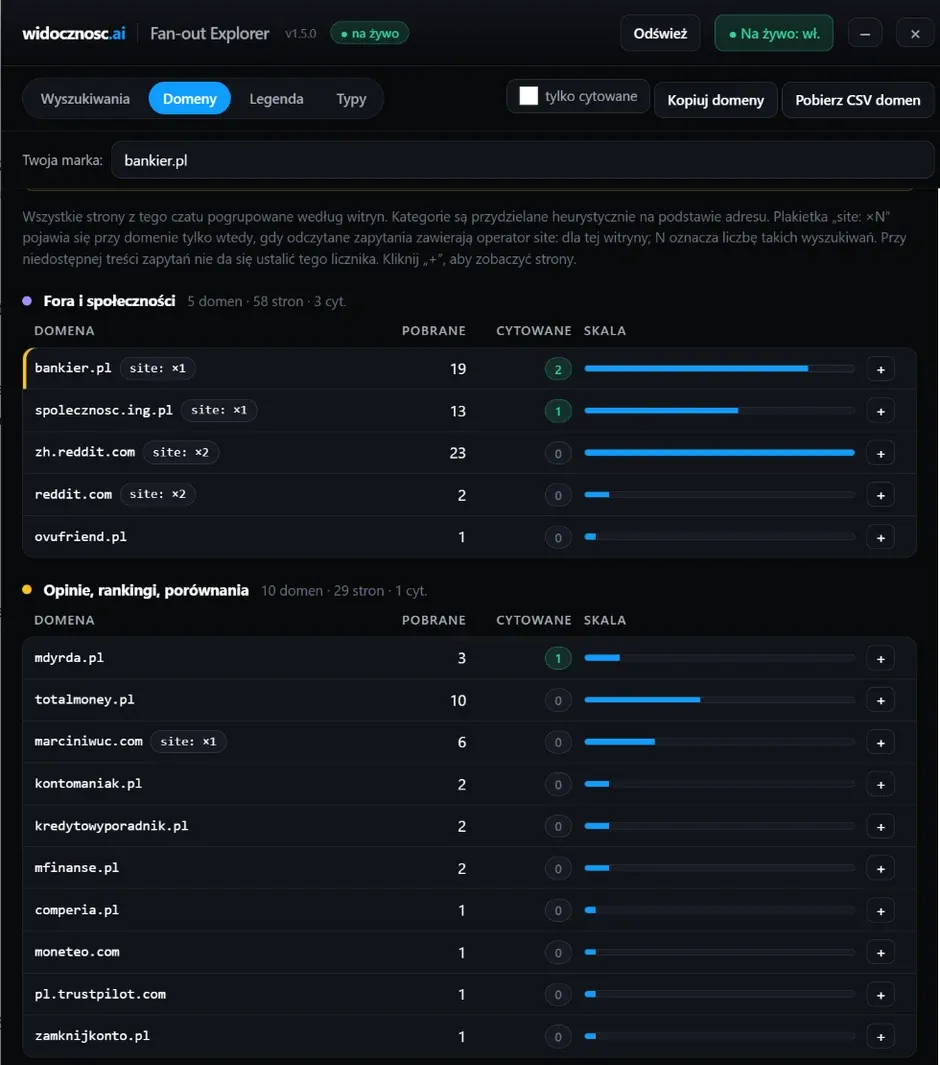940x1065 pixels.
Task: Expand pages for zamknijkonto.pl row
Action: [880, 1037]
